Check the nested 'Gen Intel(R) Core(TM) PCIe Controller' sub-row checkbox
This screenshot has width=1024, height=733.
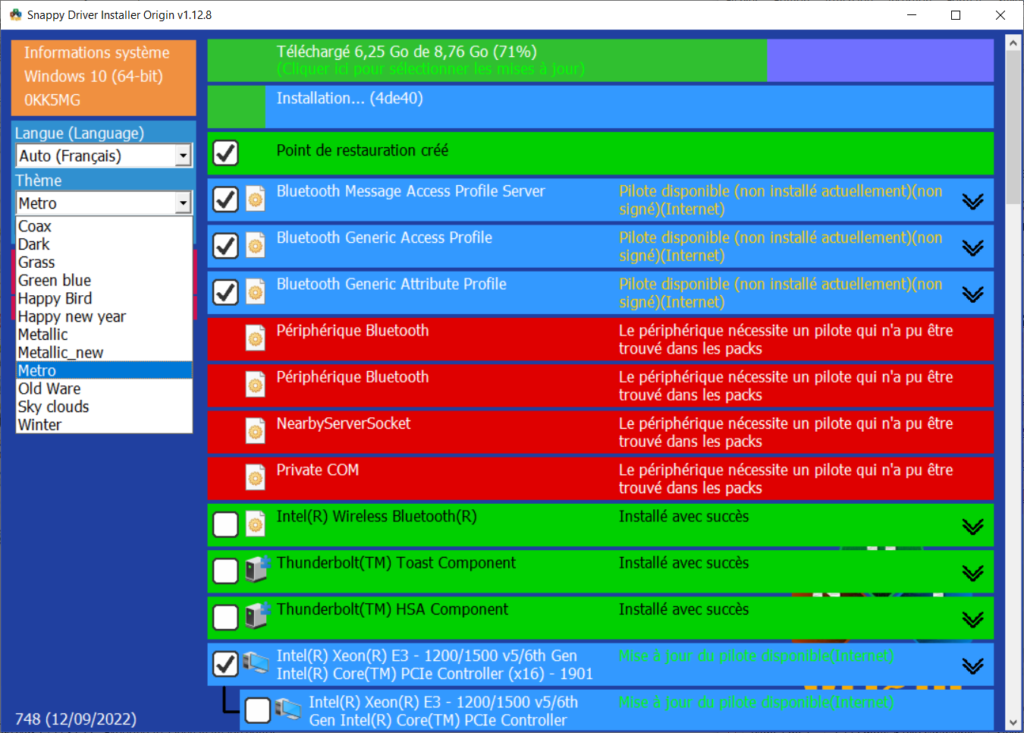pos(258,710)
